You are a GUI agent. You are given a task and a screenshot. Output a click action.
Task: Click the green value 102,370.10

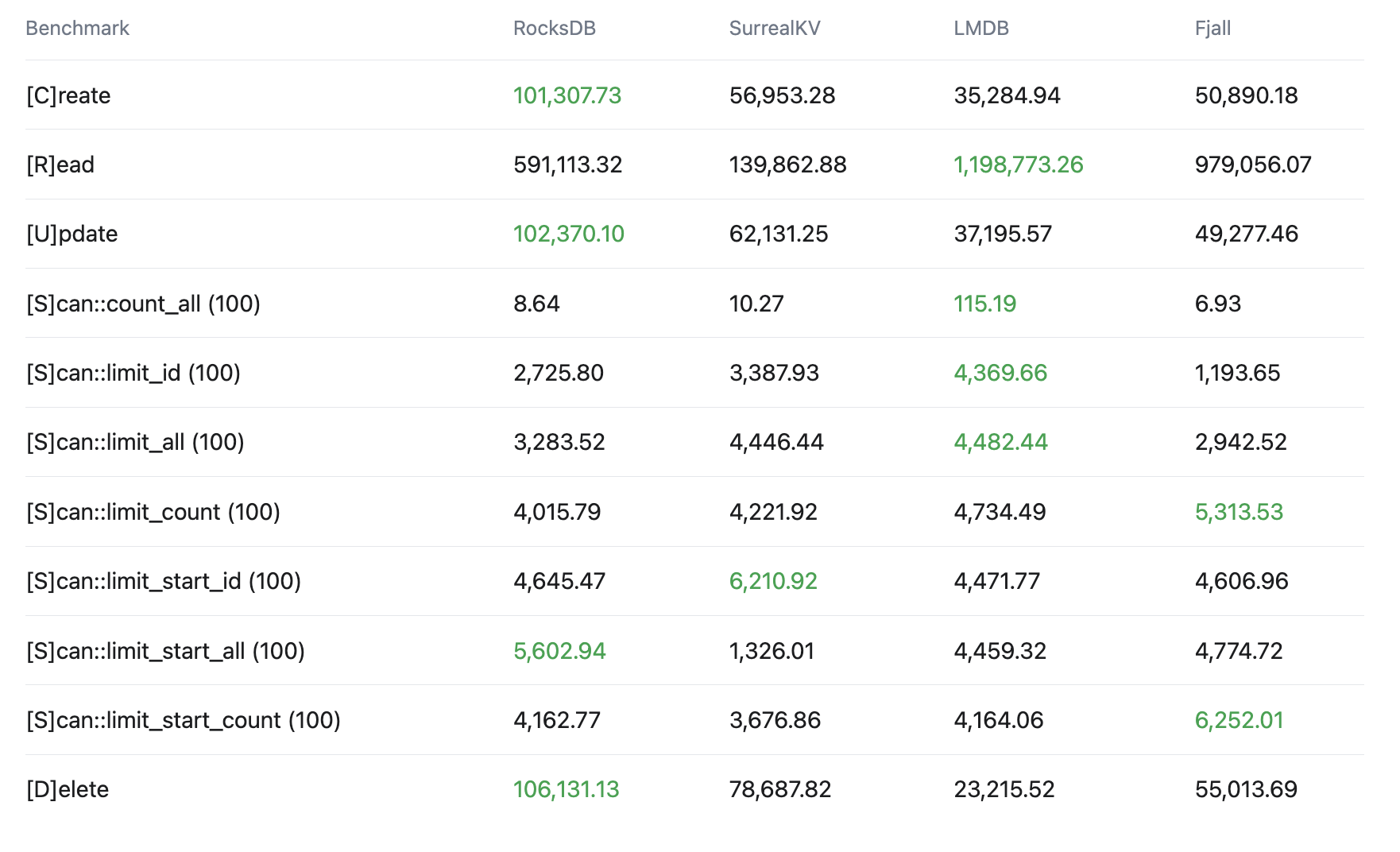[569, 234]
